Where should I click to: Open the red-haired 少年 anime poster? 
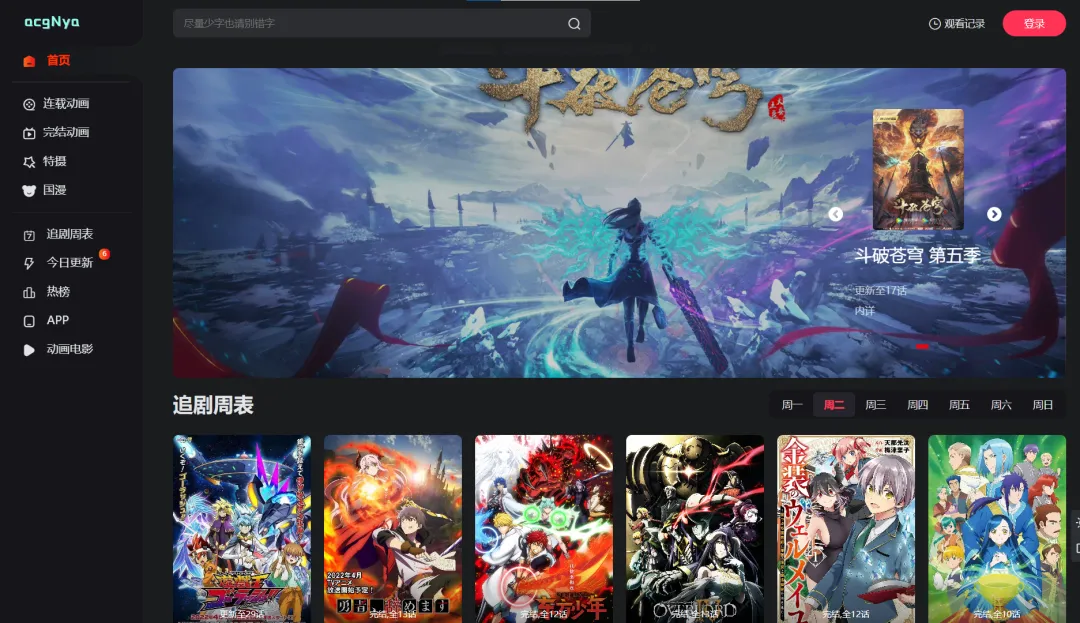click(x=543, y=529)
